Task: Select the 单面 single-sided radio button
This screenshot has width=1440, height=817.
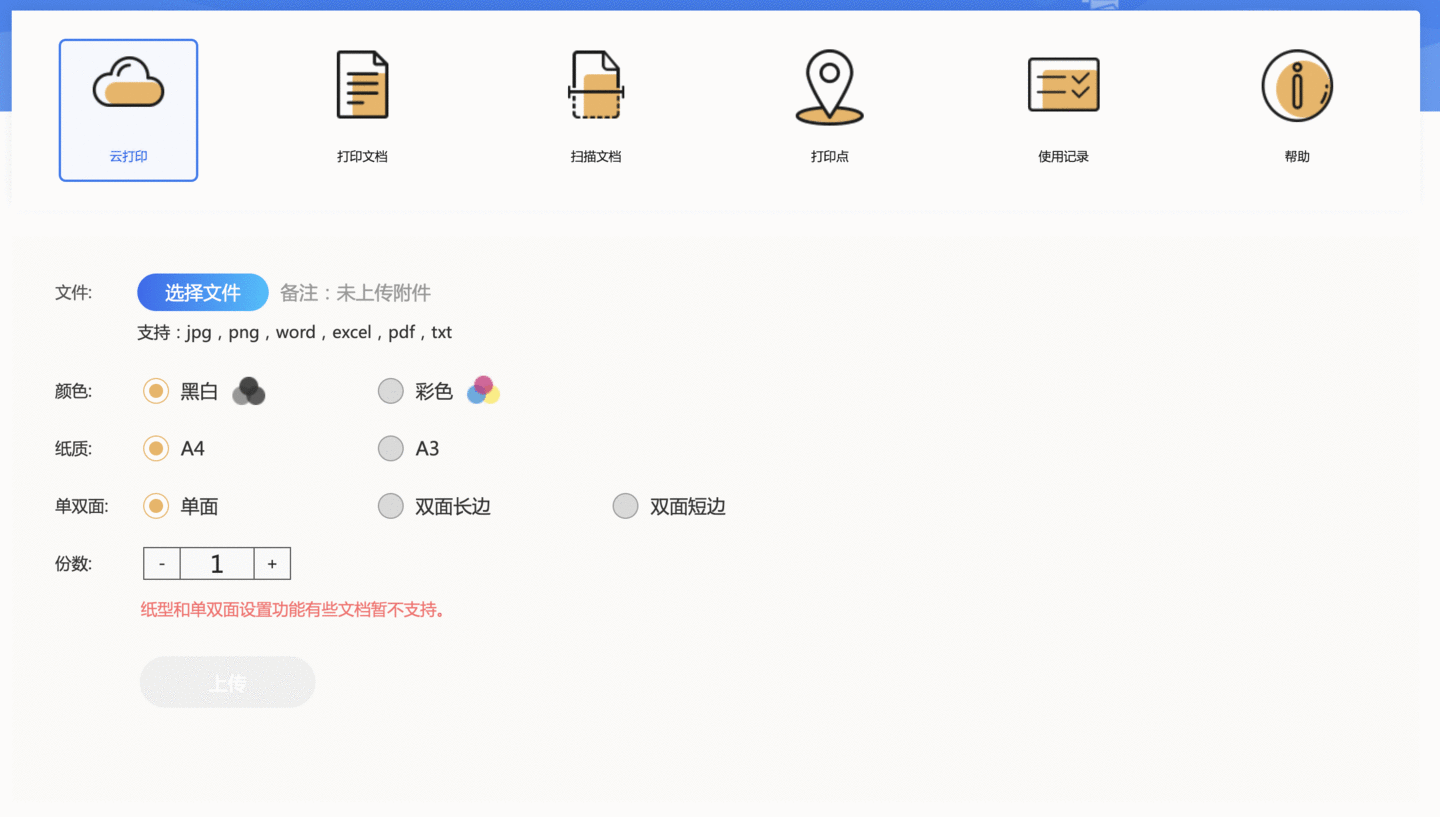Action: coord(156,507)
